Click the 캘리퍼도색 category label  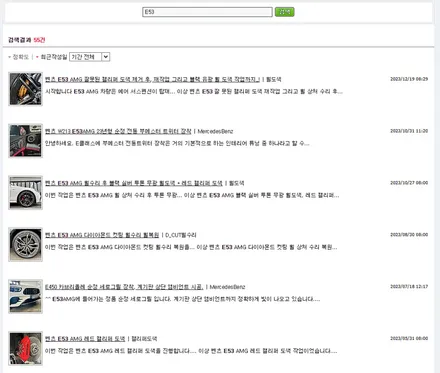(144, 339)
